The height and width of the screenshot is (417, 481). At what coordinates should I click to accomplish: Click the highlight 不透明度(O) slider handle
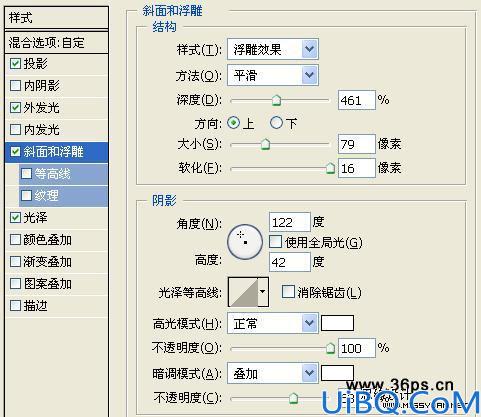330,348
